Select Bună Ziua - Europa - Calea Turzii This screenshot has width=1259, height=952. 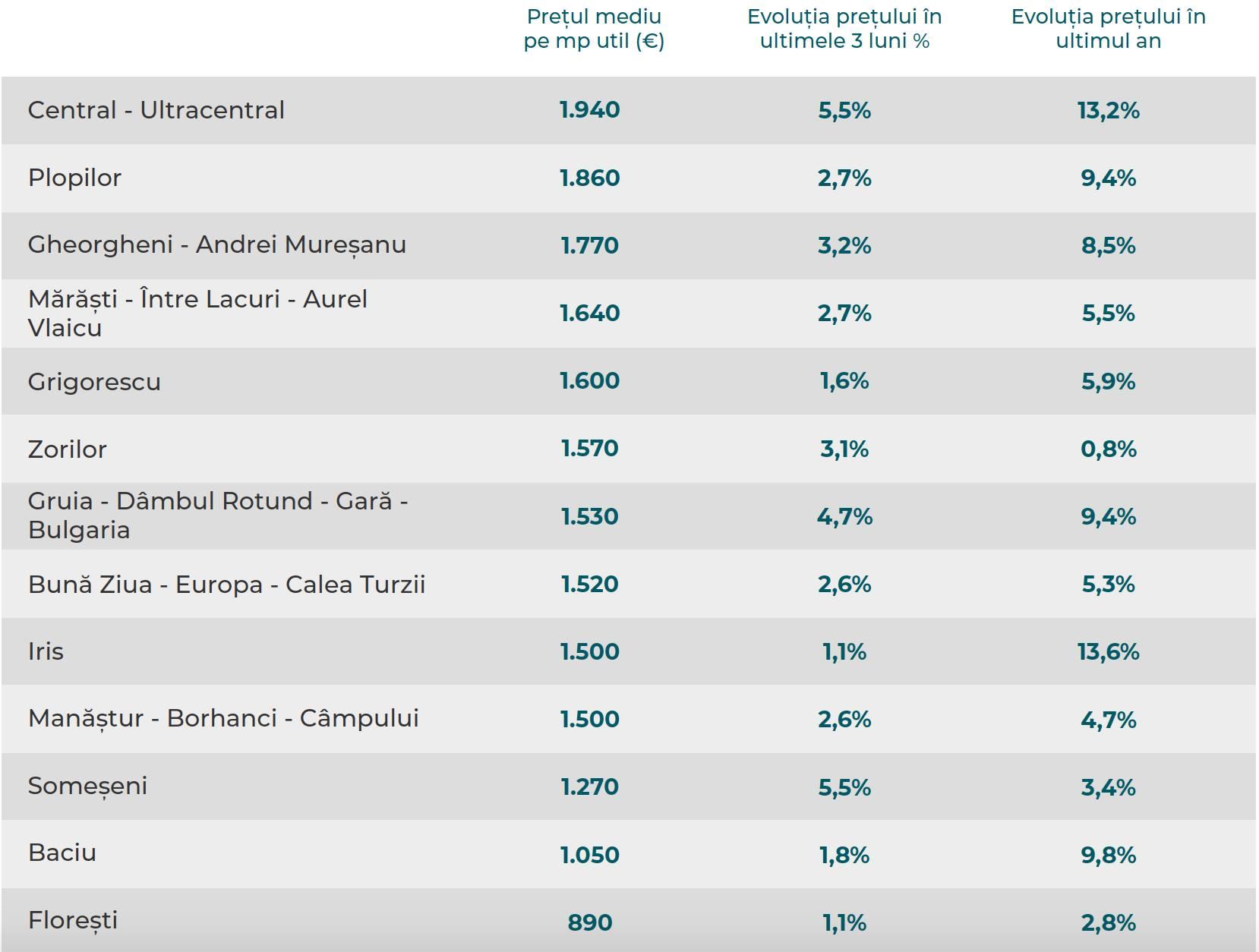click(226, 584)
